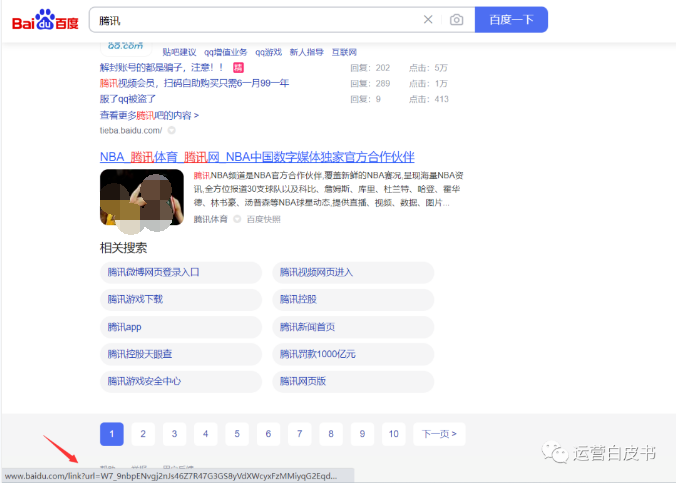
Task: Click the 百度一下 search button
Action: pyautogui.click(x=511, y=19)
